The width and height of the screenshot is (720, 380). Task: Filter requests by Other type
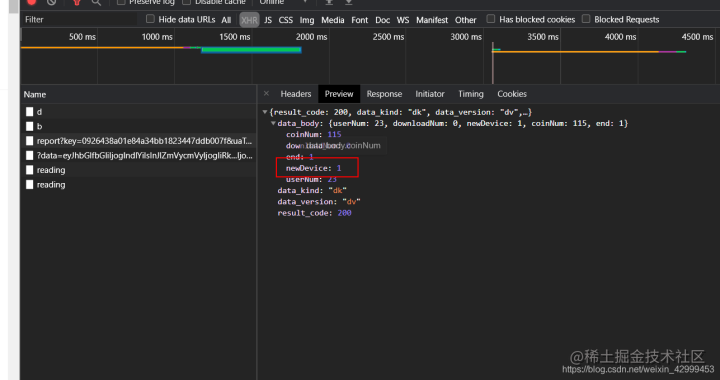(x=466, y=20)
